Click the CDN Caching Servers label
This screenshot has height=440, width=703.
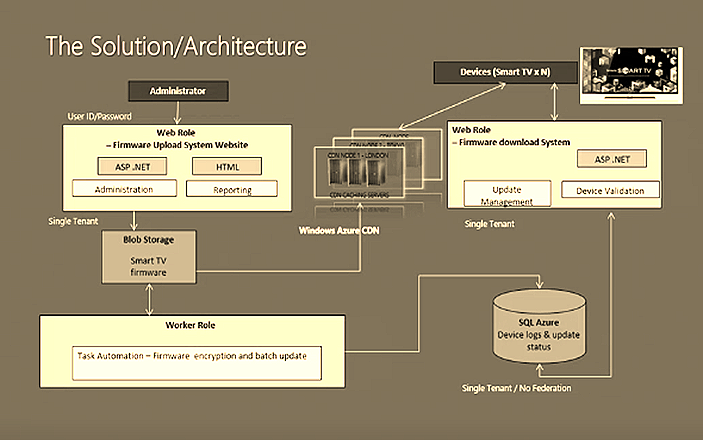tap(359, 195)
